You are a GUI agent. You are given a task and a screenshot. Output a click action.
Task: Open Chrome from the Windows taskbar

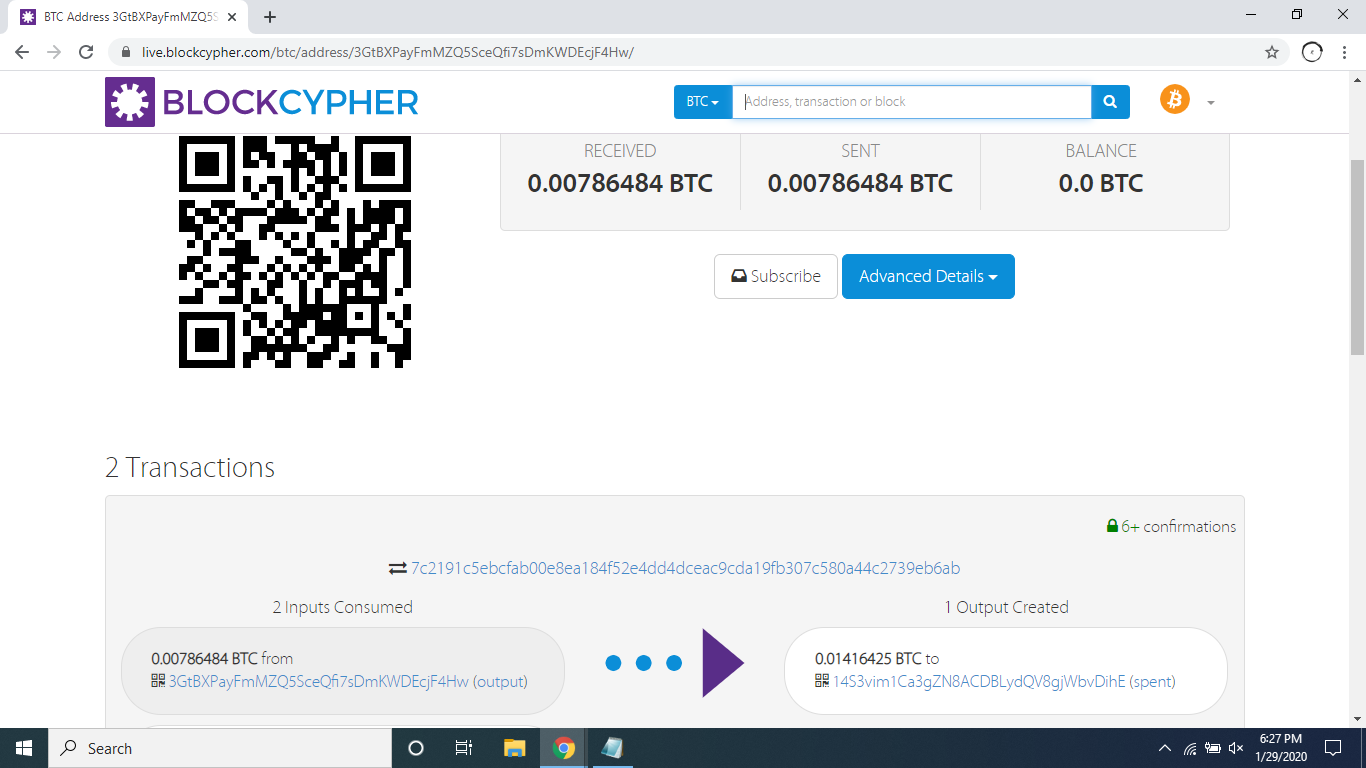coord(564,748)
